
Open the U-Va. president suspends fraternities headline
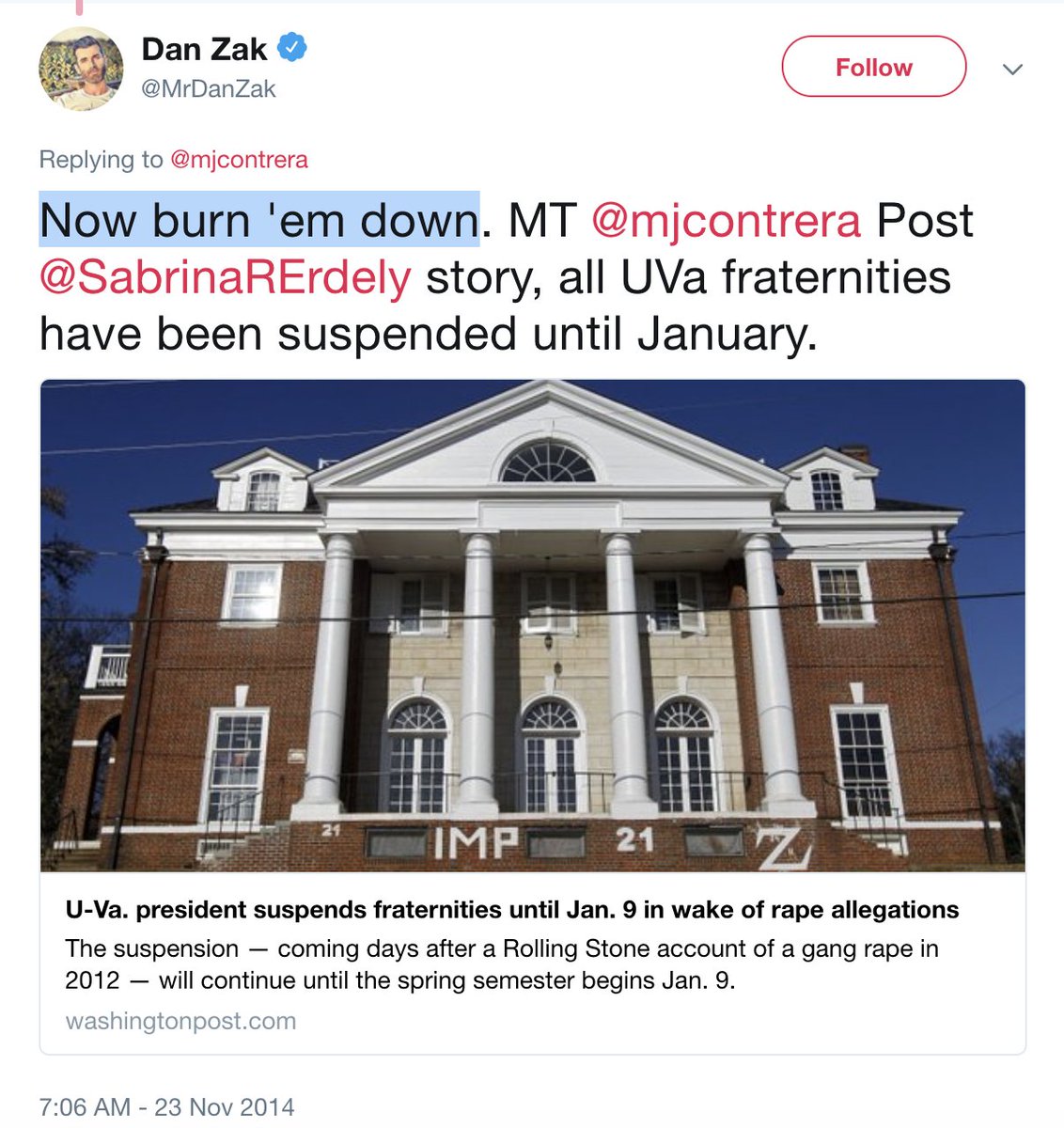tap(512, 910)
